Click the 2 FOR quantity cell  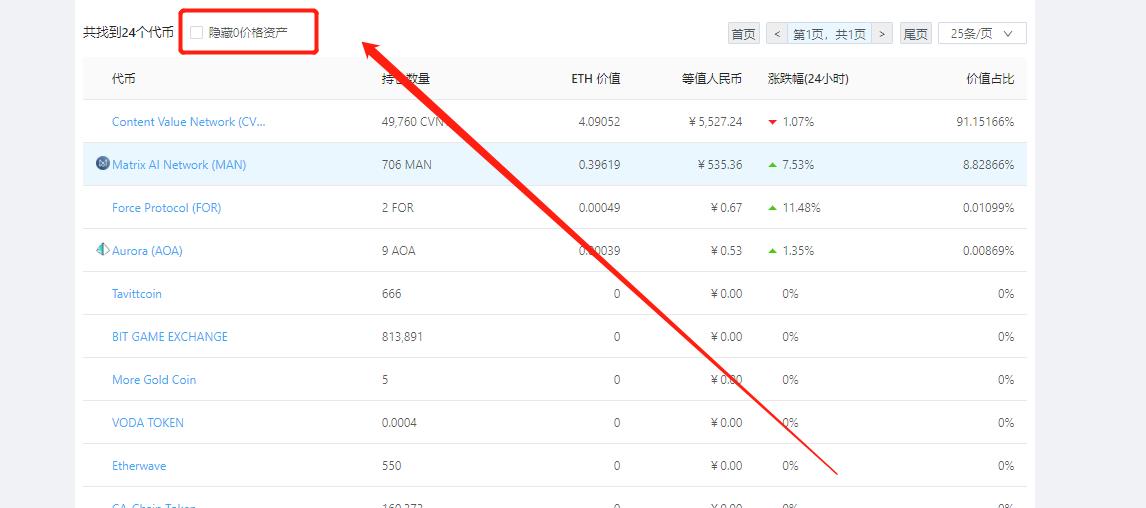coord(398,208)
